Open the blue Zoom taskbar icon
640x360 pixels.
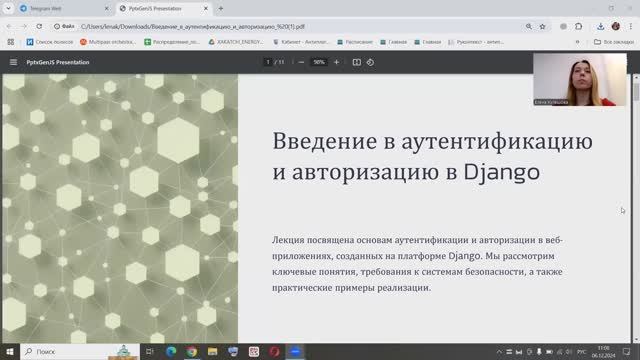pos(295,351)
